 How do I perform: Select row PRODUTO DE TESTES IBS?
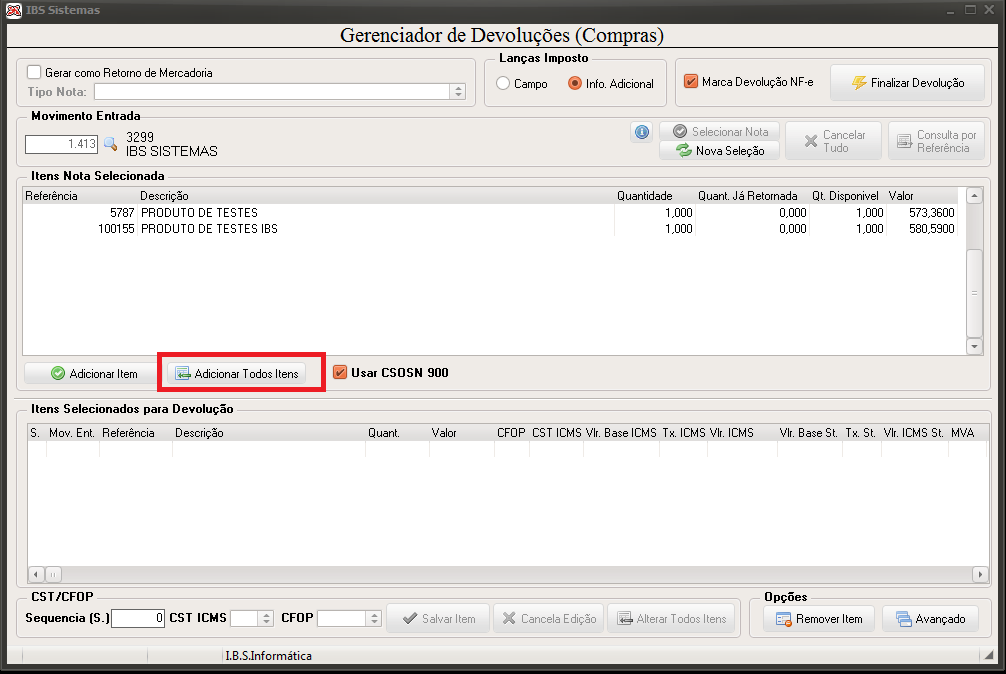[x=490, y=229]
